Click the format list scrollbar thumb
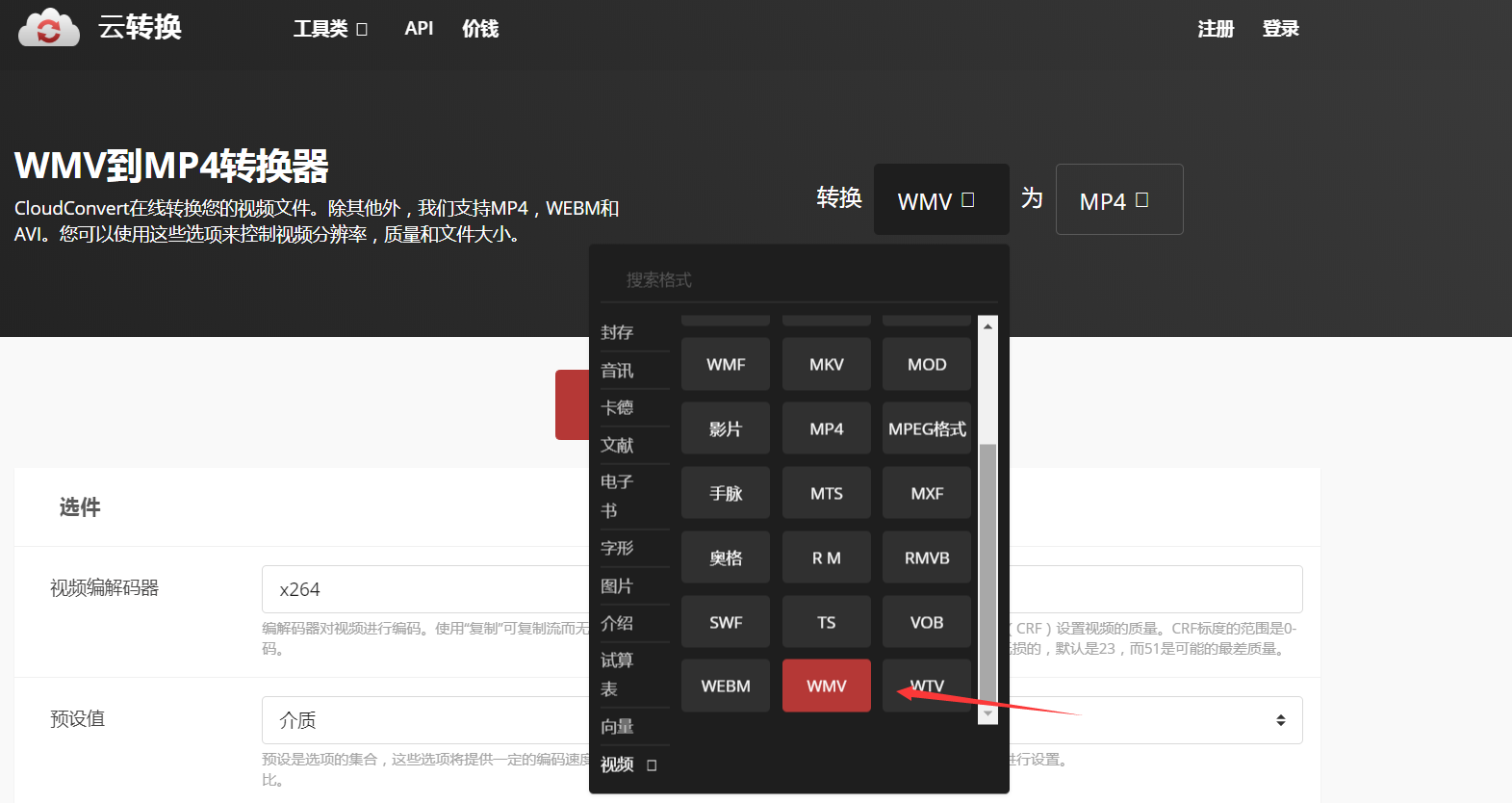Viewport: 1512px width, 803px height. point(987,575)
